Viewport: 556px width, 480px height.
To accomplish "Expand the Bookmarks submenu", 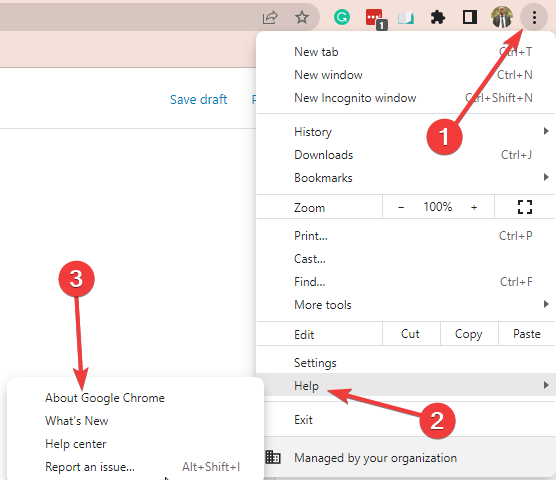I will pyautogui.click(x=406, y=178).
